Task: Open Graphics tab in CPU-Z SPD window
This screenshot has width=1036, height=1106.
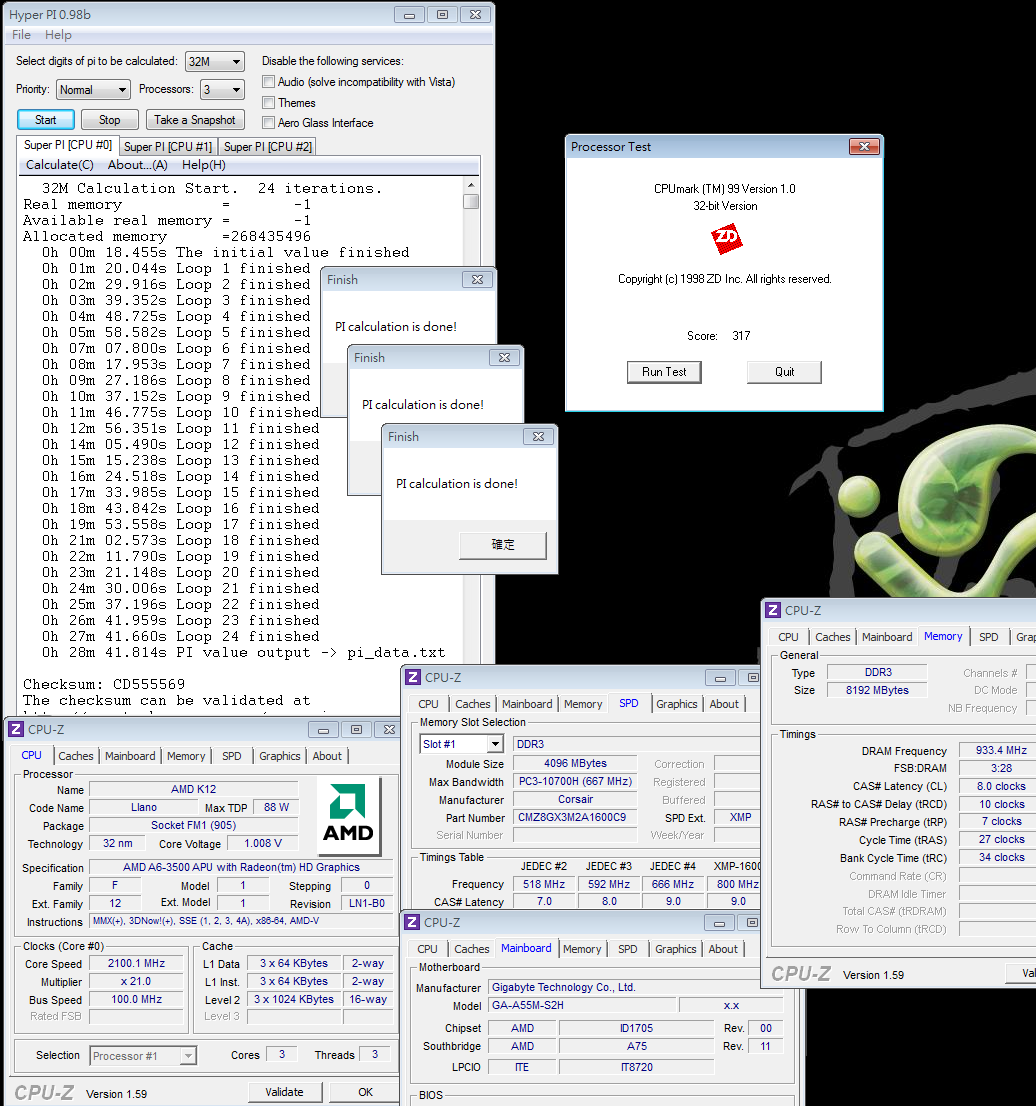Action: click(x=676, y=704)
